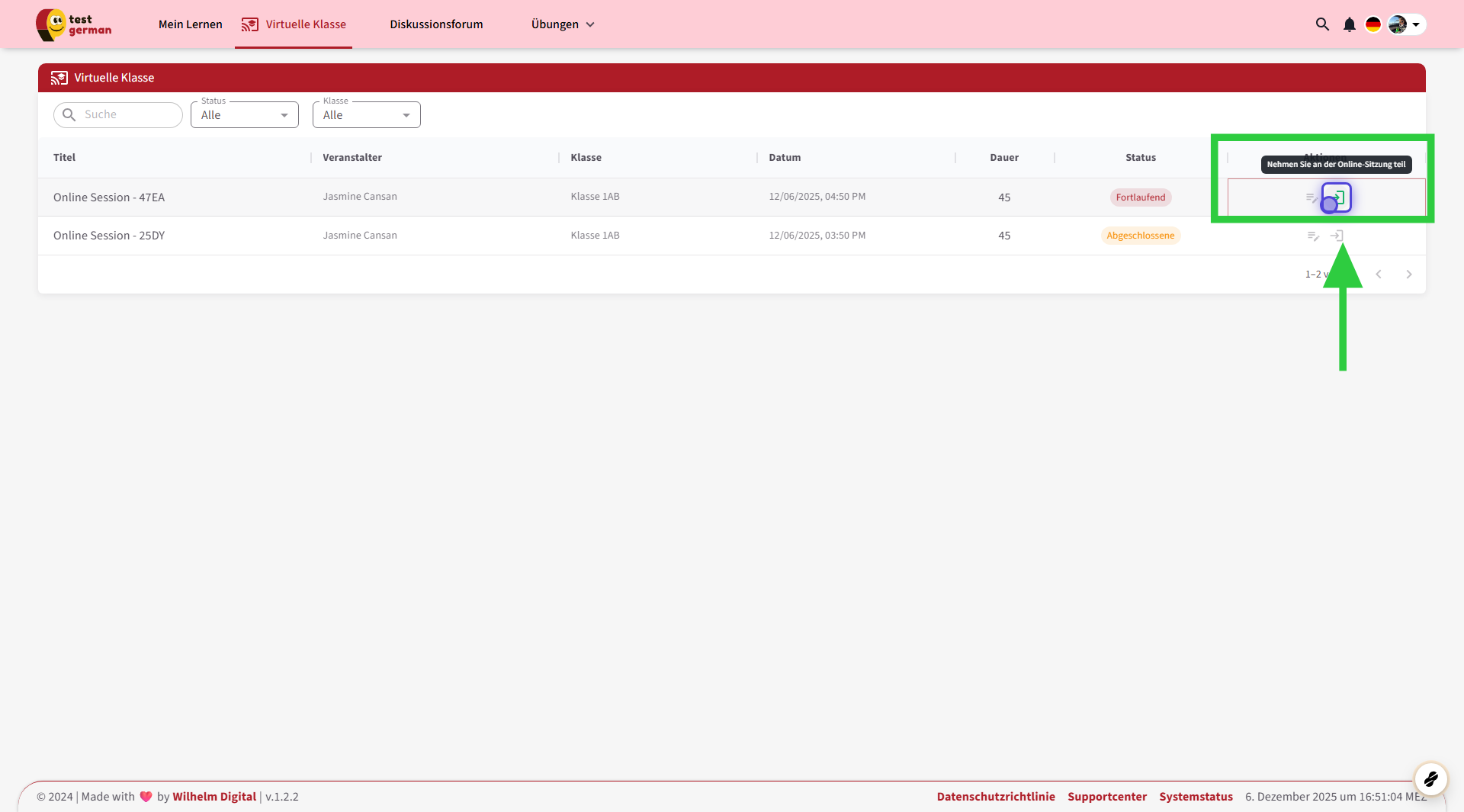Viewport: 1464px width, 812px height.
Task: Sort by the Datum column header
Action: click(x=785, y=158)
